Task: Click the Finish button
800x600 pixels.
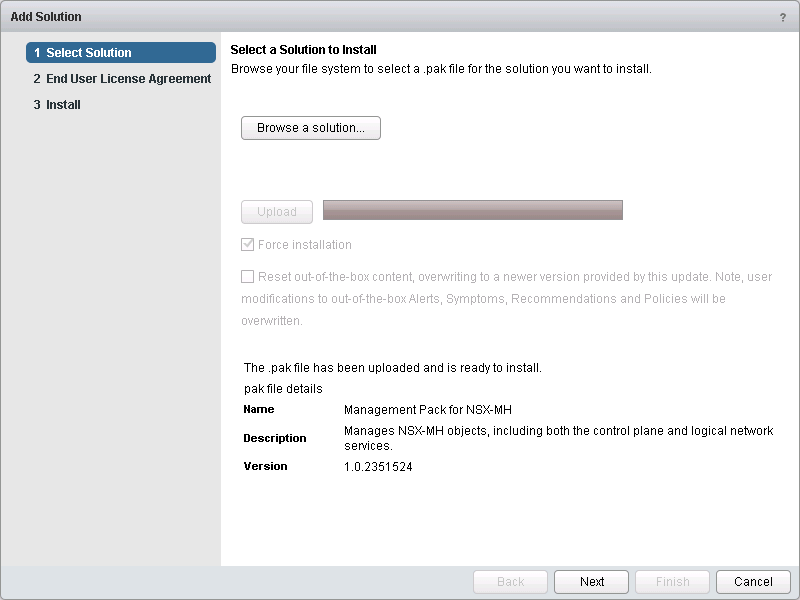Action: click(672, 582)
